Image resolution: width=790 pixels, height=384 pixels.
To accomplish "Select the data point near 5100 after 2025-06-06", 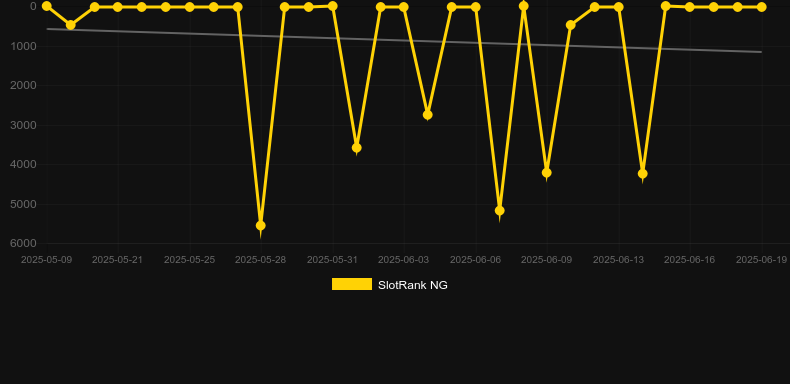I will click(500, 211).
